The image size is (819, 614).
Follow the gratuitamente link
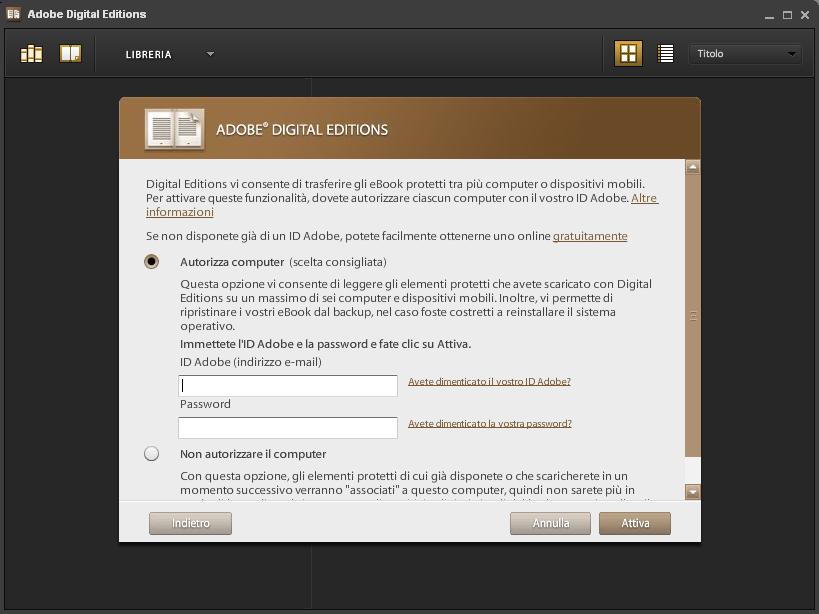point(590,236)
